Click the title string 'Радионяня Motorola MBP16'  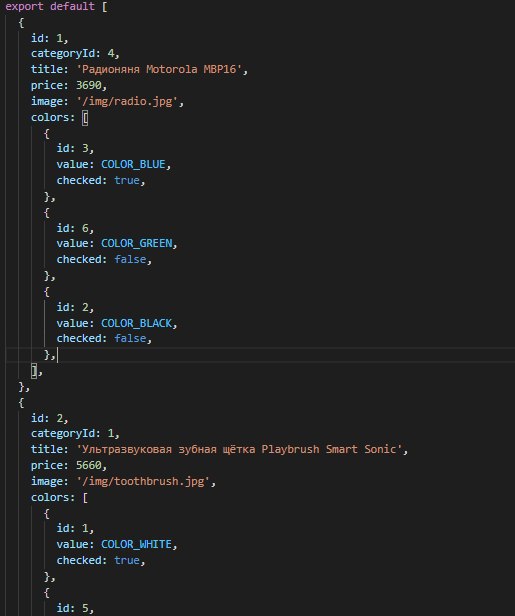159,70
